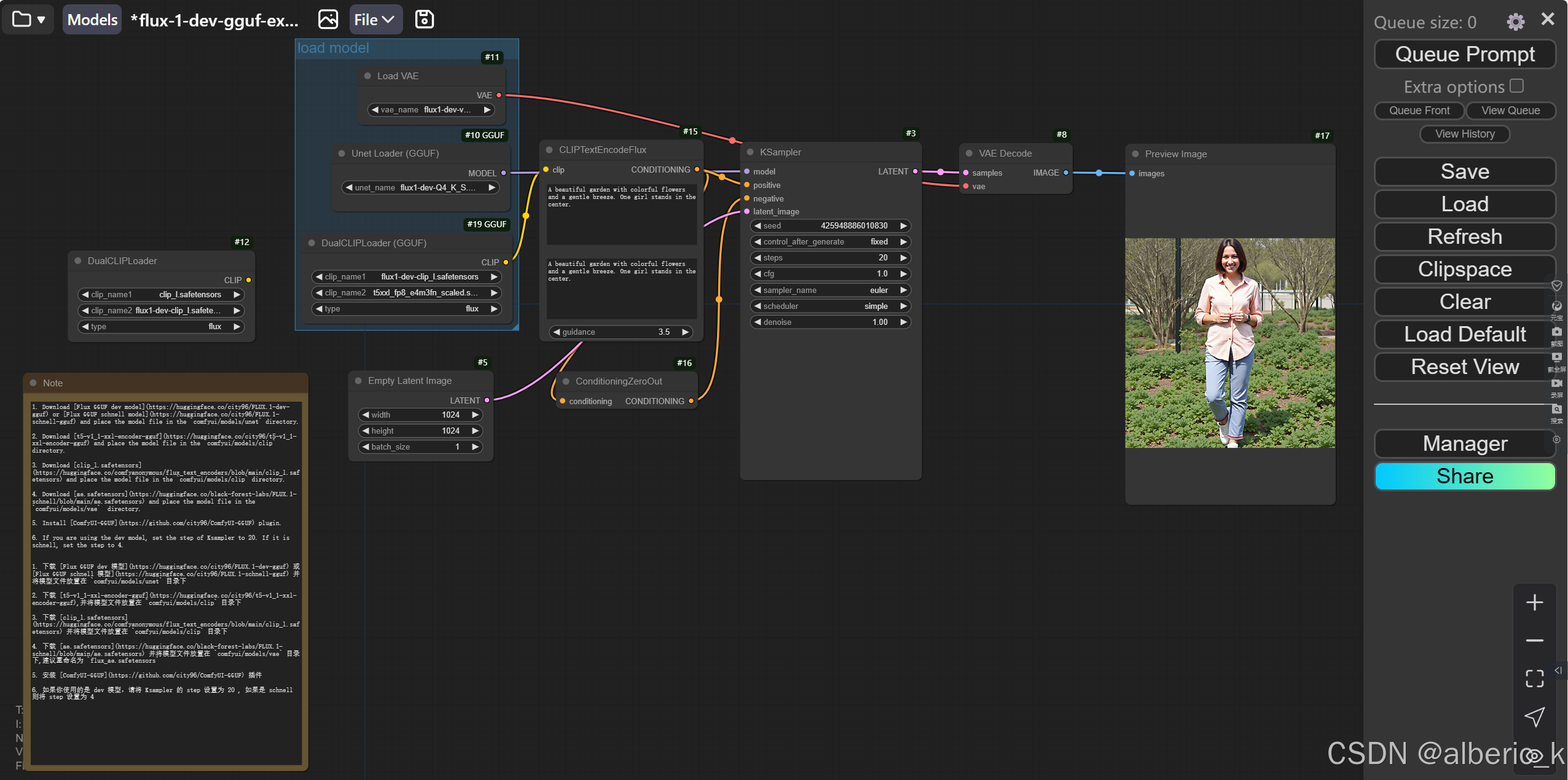Open sampler_name euler selector in KSampler
This screenshot has width=1568, height=780.
pyautogui.click(x=829, y=290)
